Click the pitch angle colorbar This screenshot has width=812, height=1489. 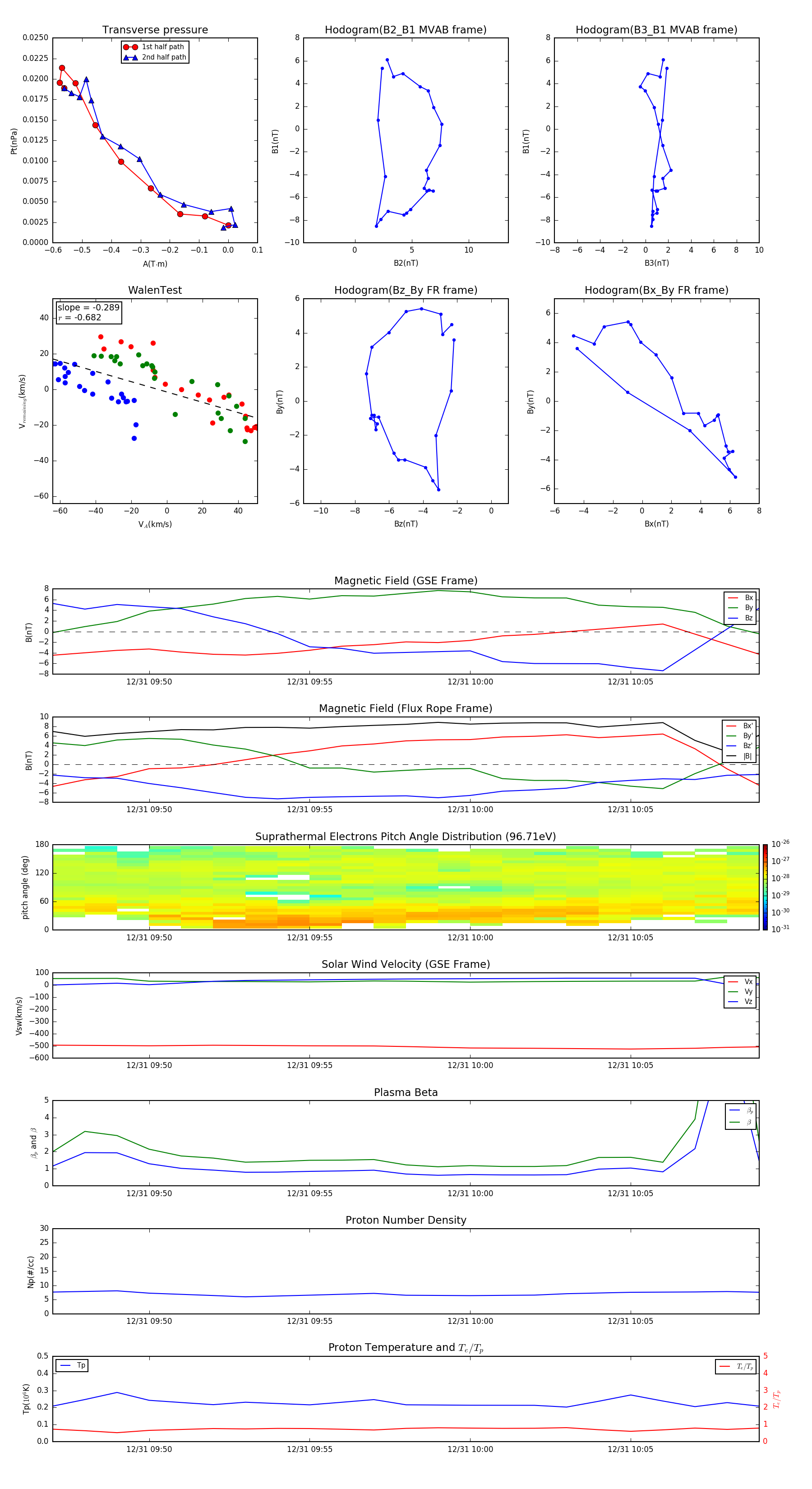[x=765, y=887]
